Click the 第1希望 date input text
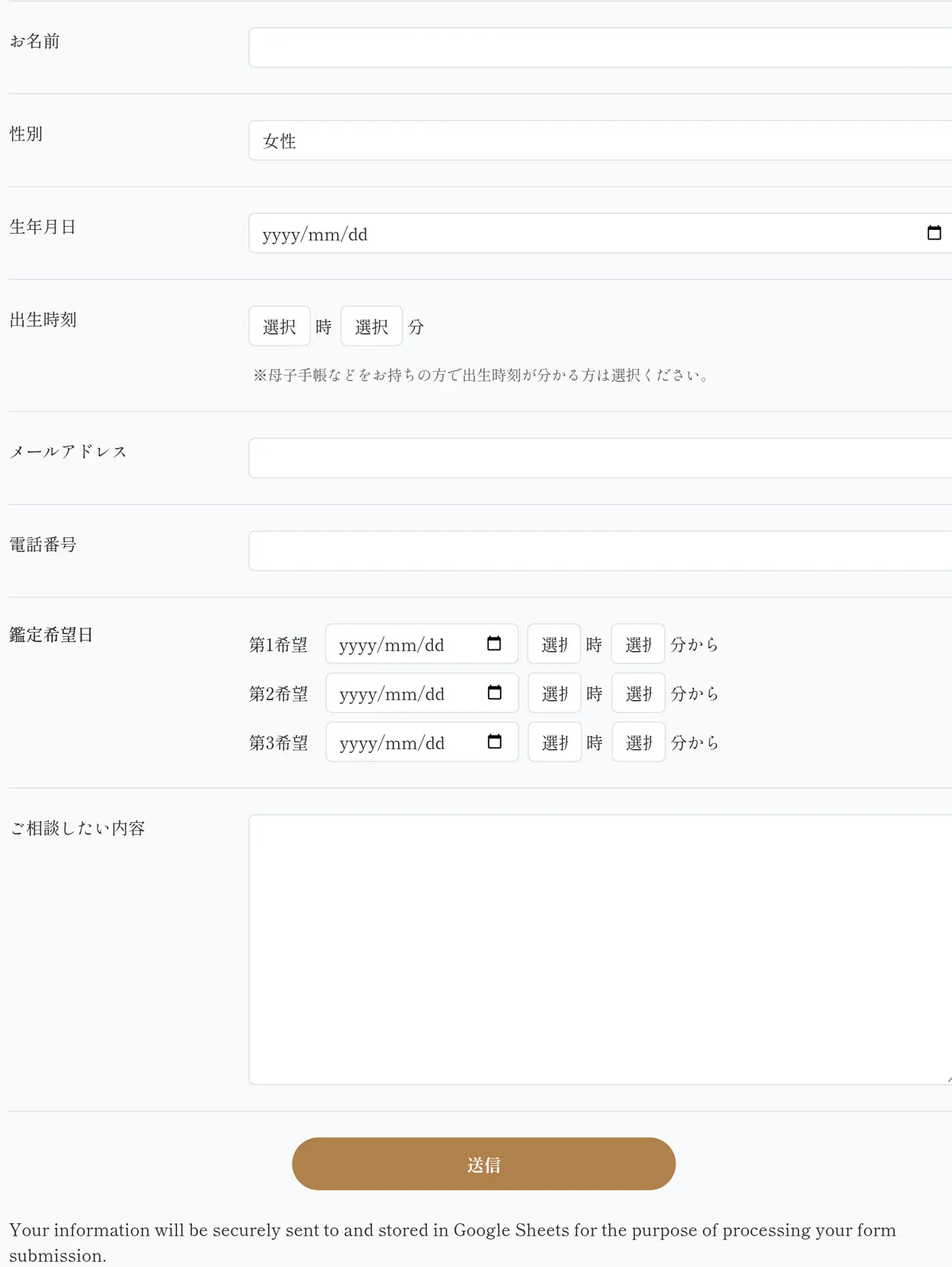Screen dimensions: 952x1267 tap(392, 644)
